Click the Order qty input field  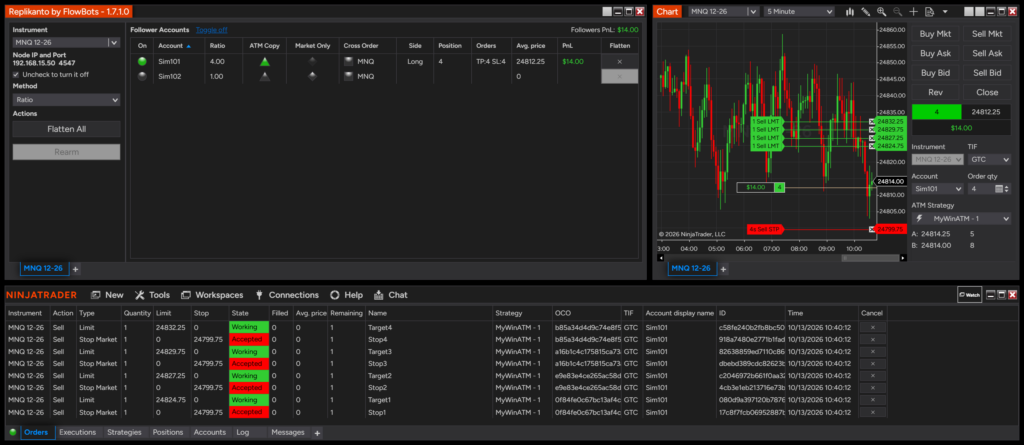pos(980,189)
